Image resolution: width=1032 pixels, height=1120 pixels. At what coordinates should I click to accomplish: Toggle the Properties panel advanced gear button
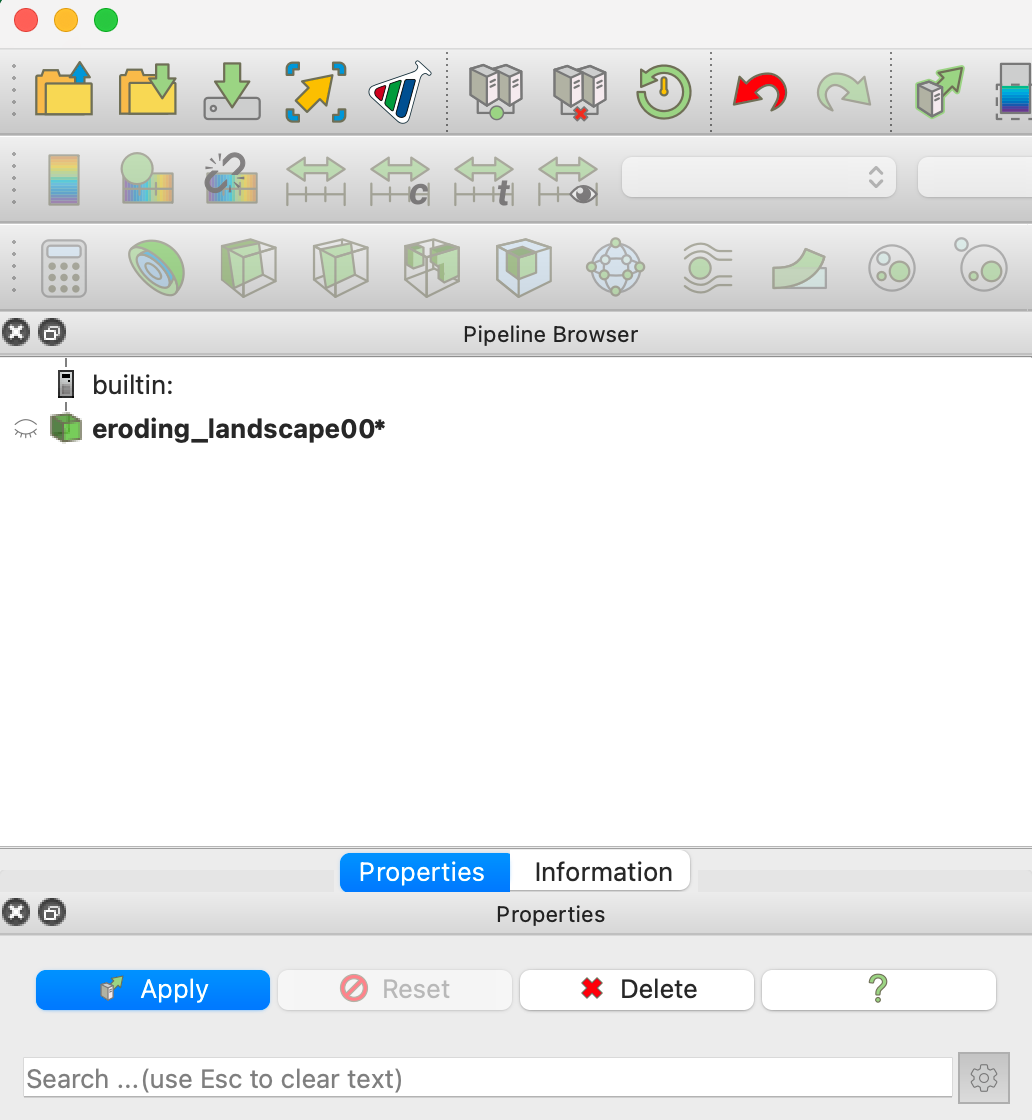pos(983,1078)
